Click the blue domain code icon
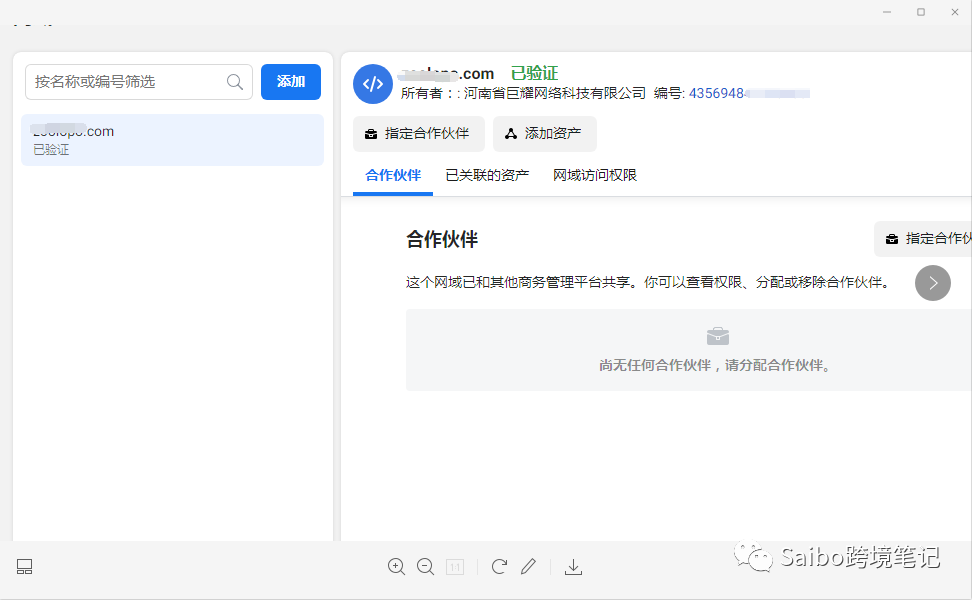 click(x=373, y=84)
